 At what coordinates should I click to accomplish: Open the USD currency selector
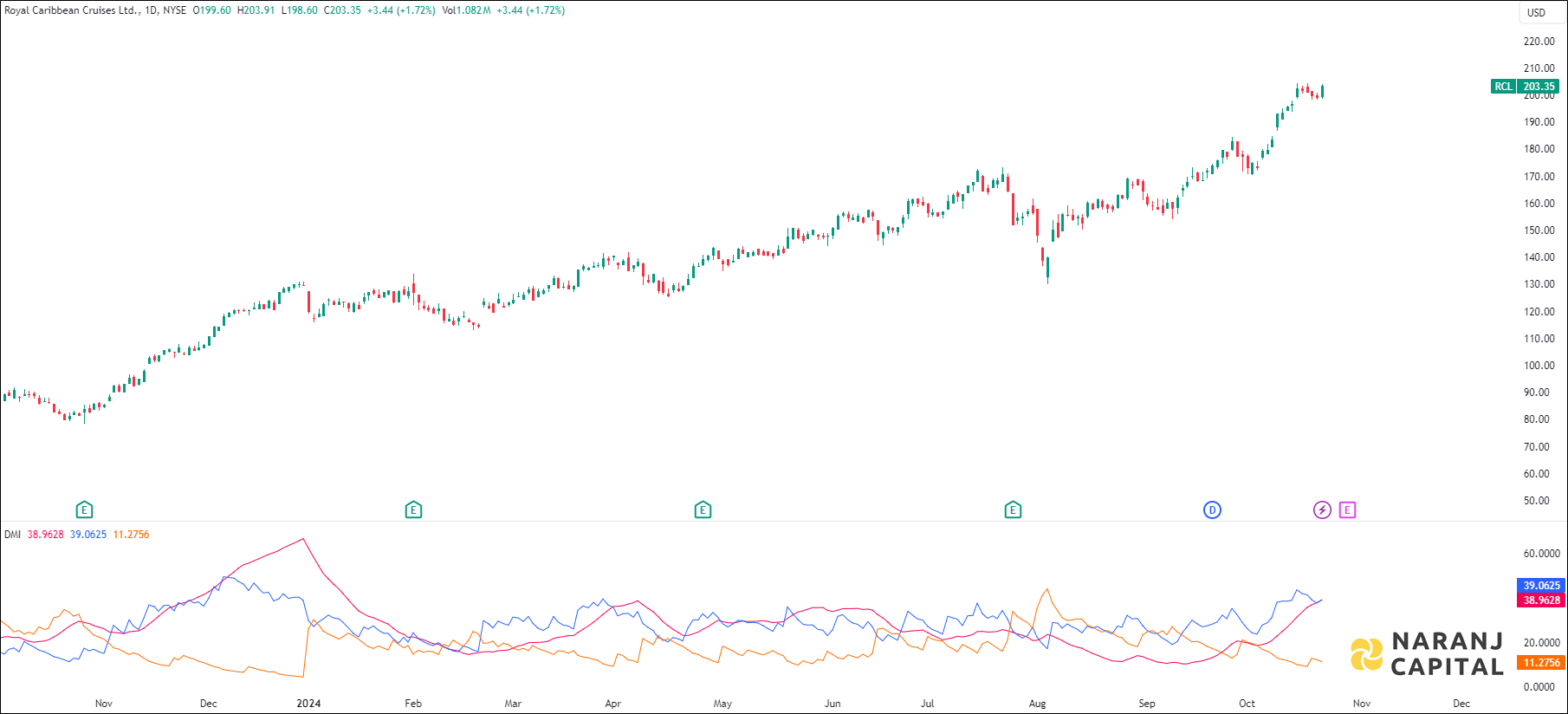(1536, 12)
